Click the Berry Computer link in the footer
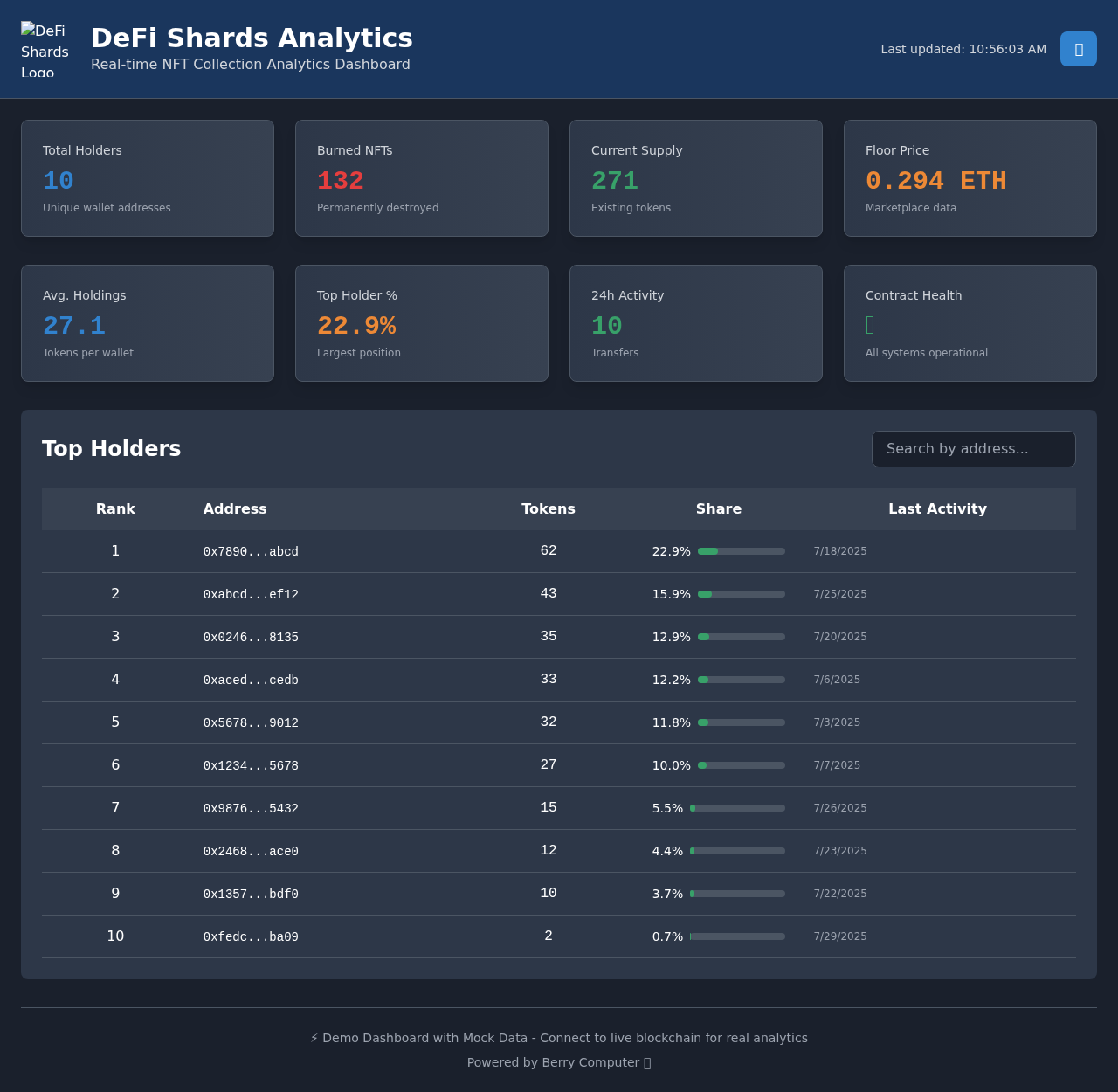This screenshot has width=1118, height=1092. (x=590, y=1062)
